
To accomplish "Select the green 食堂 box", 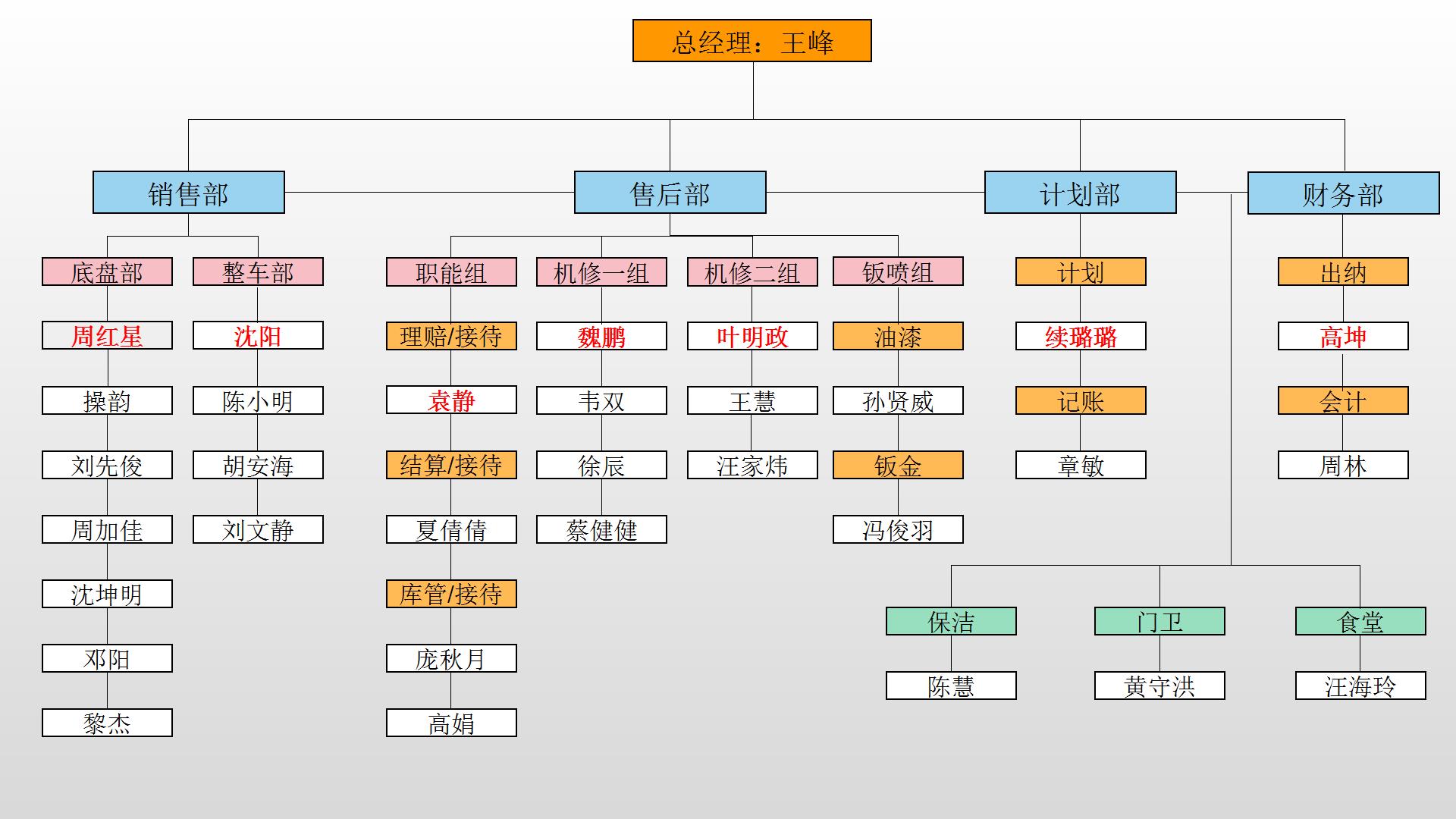I will coord(1360,621).
